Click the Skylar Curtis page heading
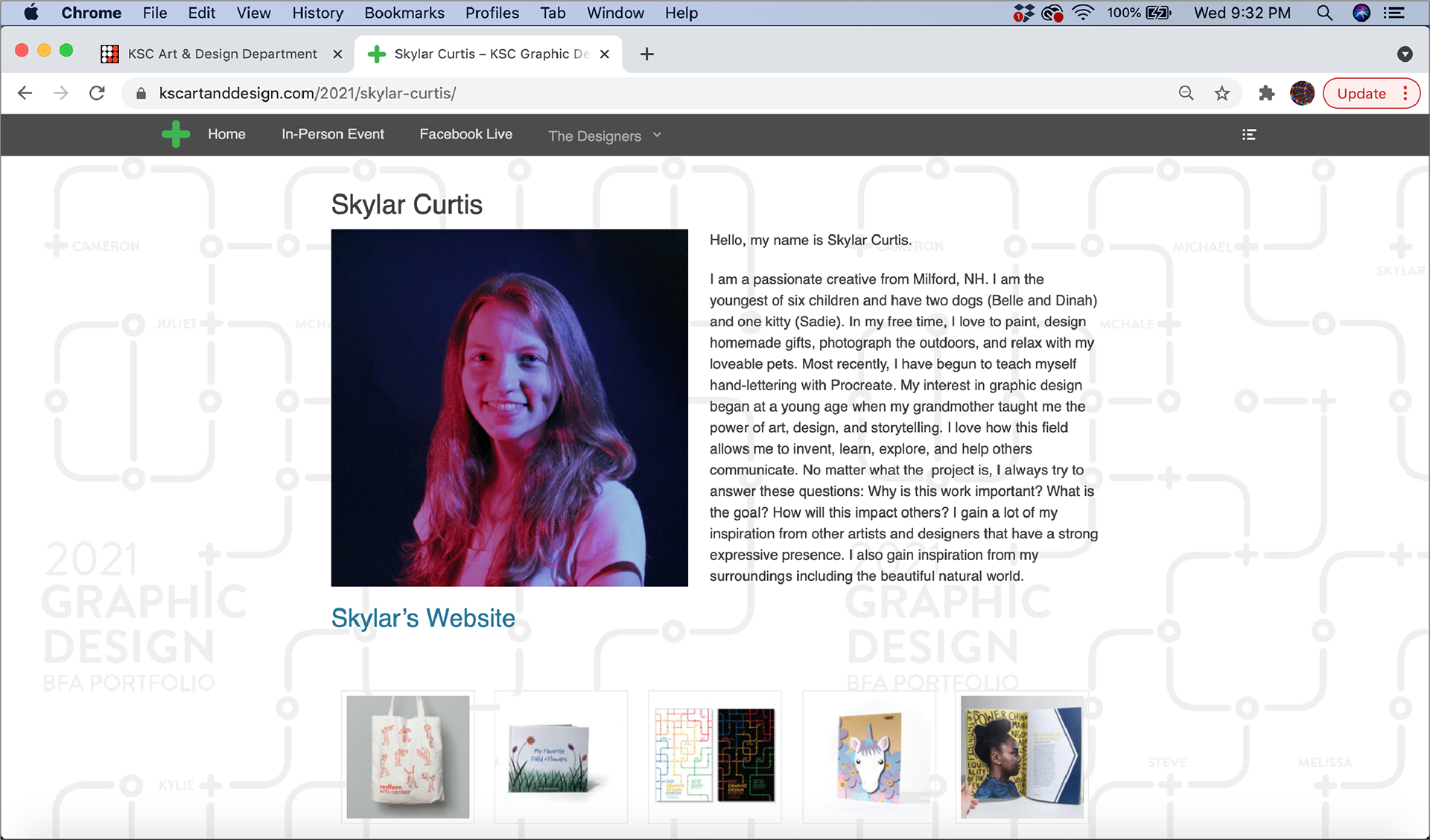The height and width of the screenshot is (840, 1430). 407,204
